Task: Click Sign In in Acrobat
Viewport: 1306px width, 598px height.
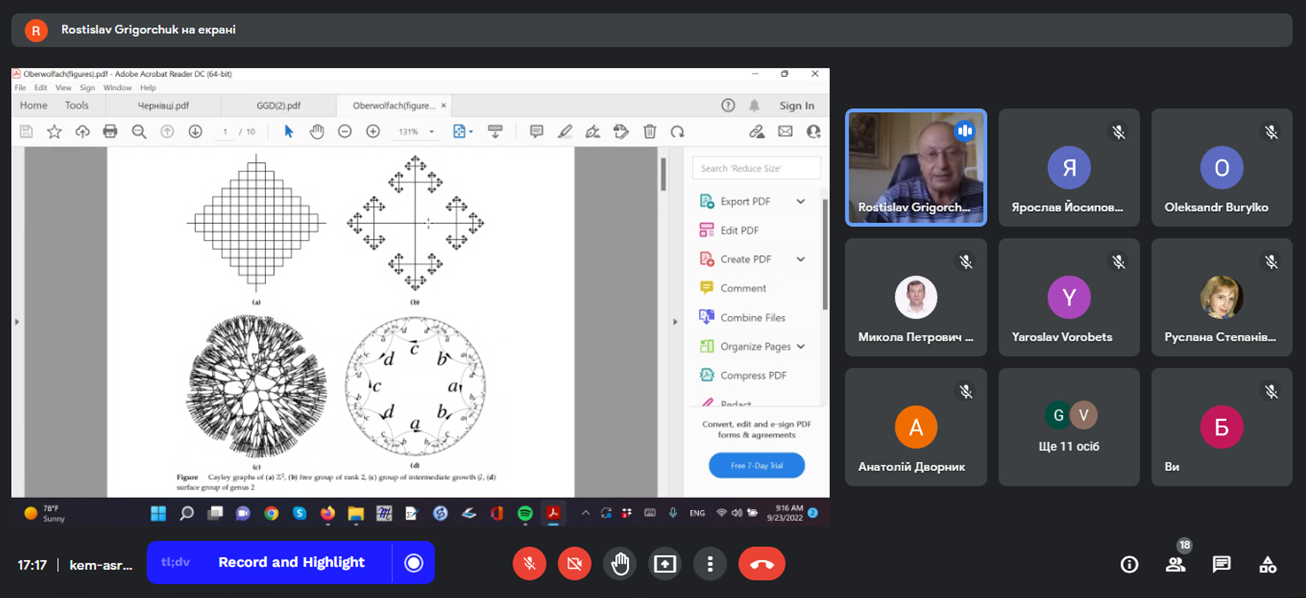Action: coord(797,105)
